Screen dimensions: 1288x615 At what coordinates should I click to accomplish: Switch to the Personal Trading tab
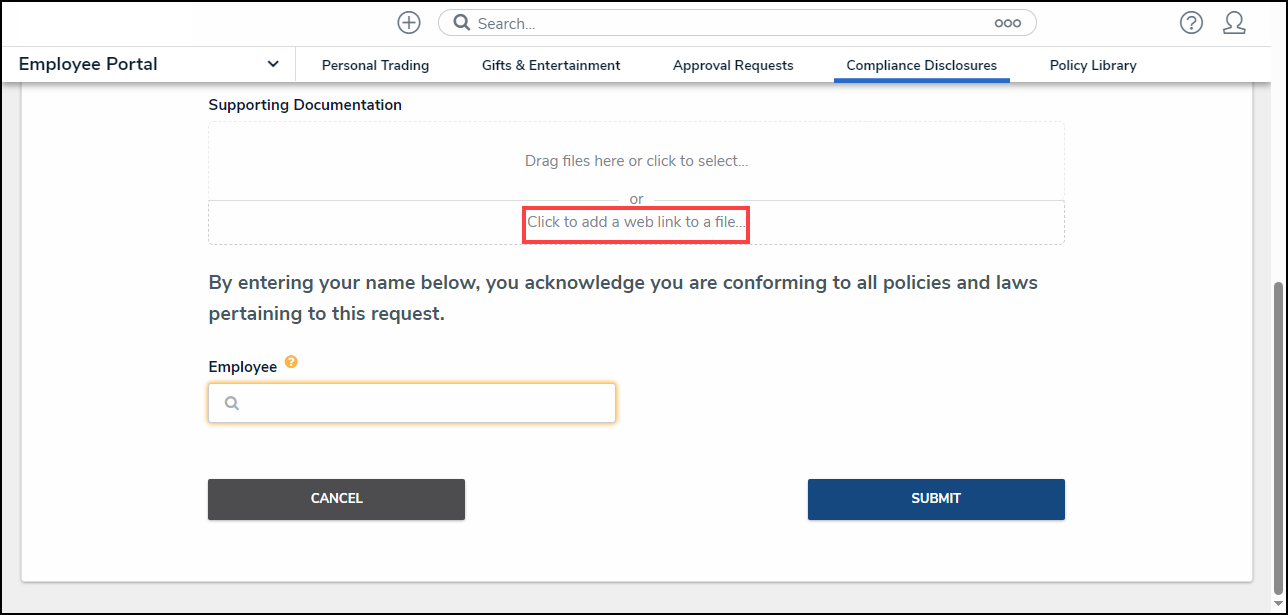pos(375,65)
